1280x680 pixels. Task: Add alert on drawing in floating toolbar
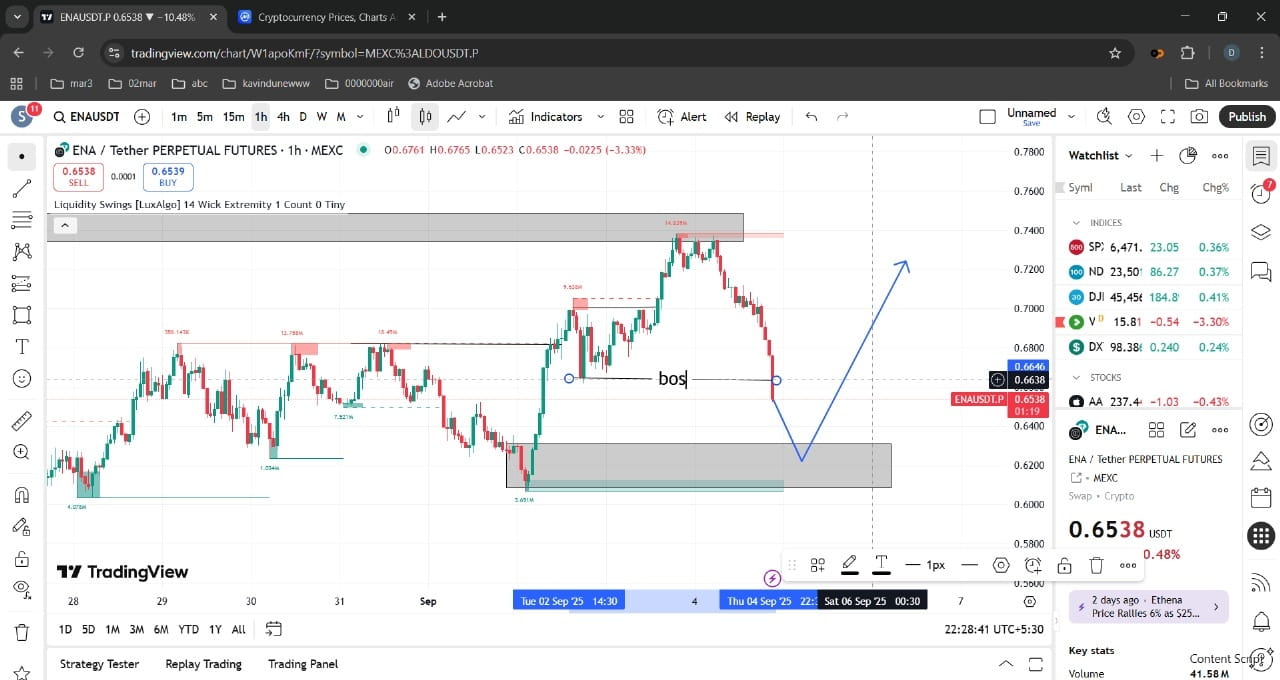click(1033, 565)
